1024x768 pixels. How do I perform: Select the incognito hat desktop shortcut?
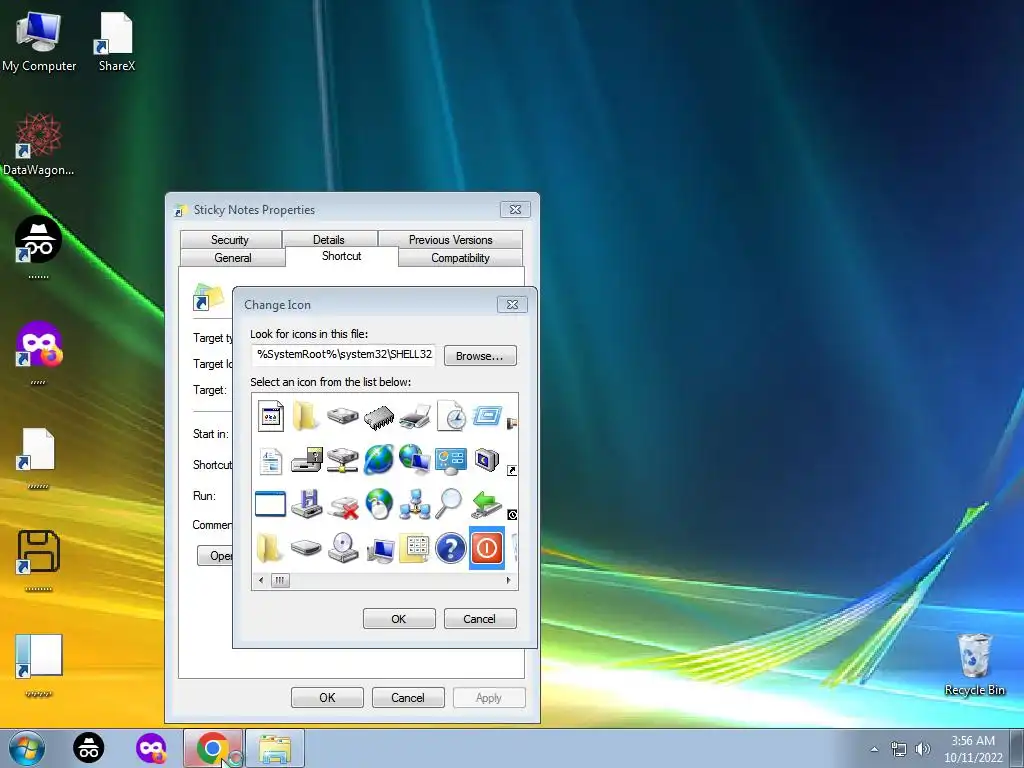39,248
